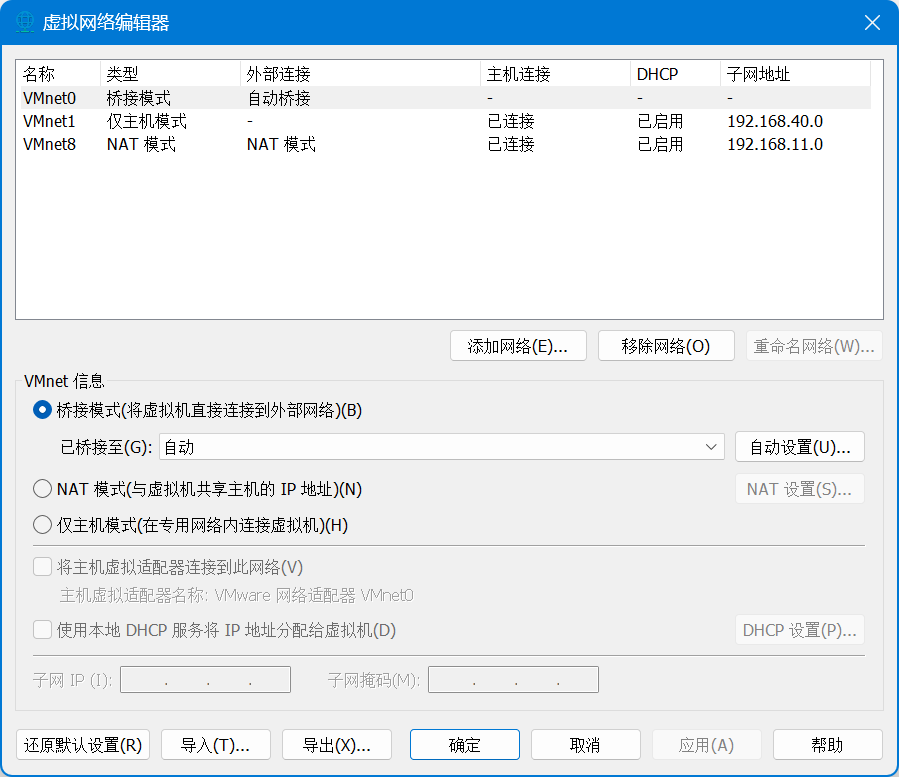
Task: Click 移除网络(O) button
Action: point(666,346)
